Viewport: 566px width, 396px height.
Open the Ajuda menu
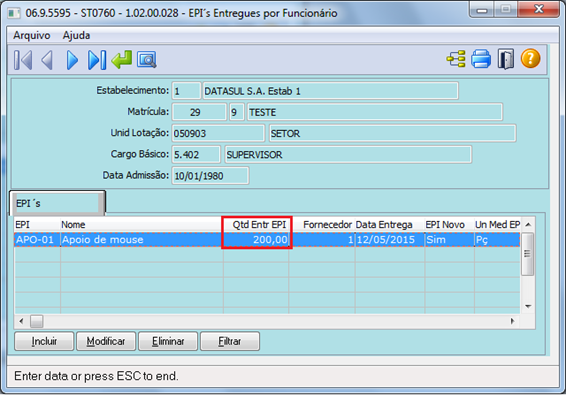[76, 35]
